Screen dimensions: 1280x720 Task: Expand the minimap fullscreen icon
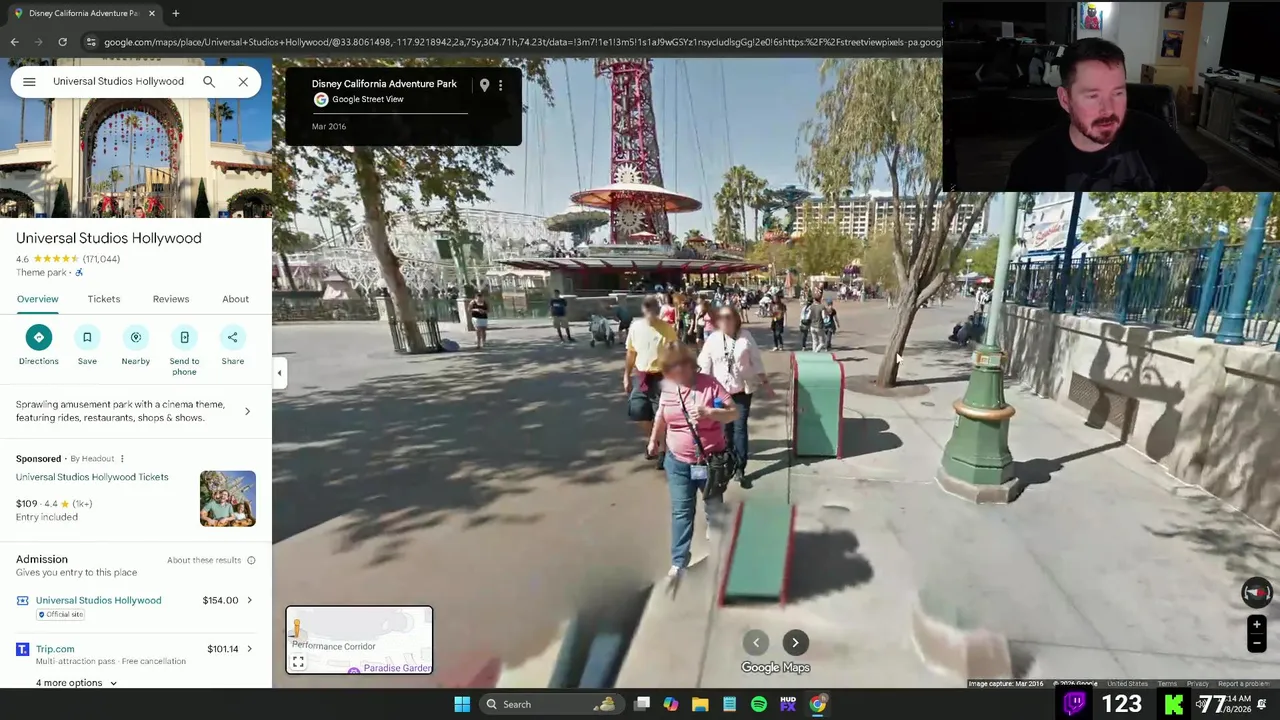[298, 662]
